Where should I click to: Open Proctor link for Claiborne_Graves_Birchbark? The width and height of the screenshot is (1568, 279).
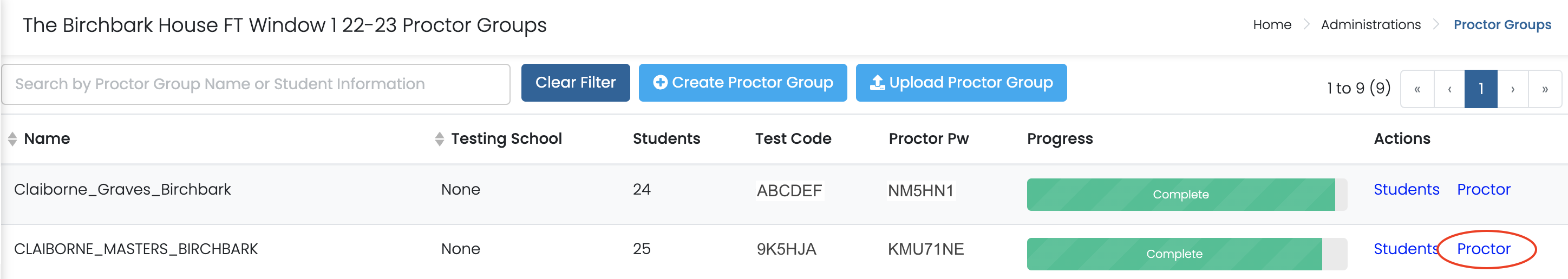1484,190
